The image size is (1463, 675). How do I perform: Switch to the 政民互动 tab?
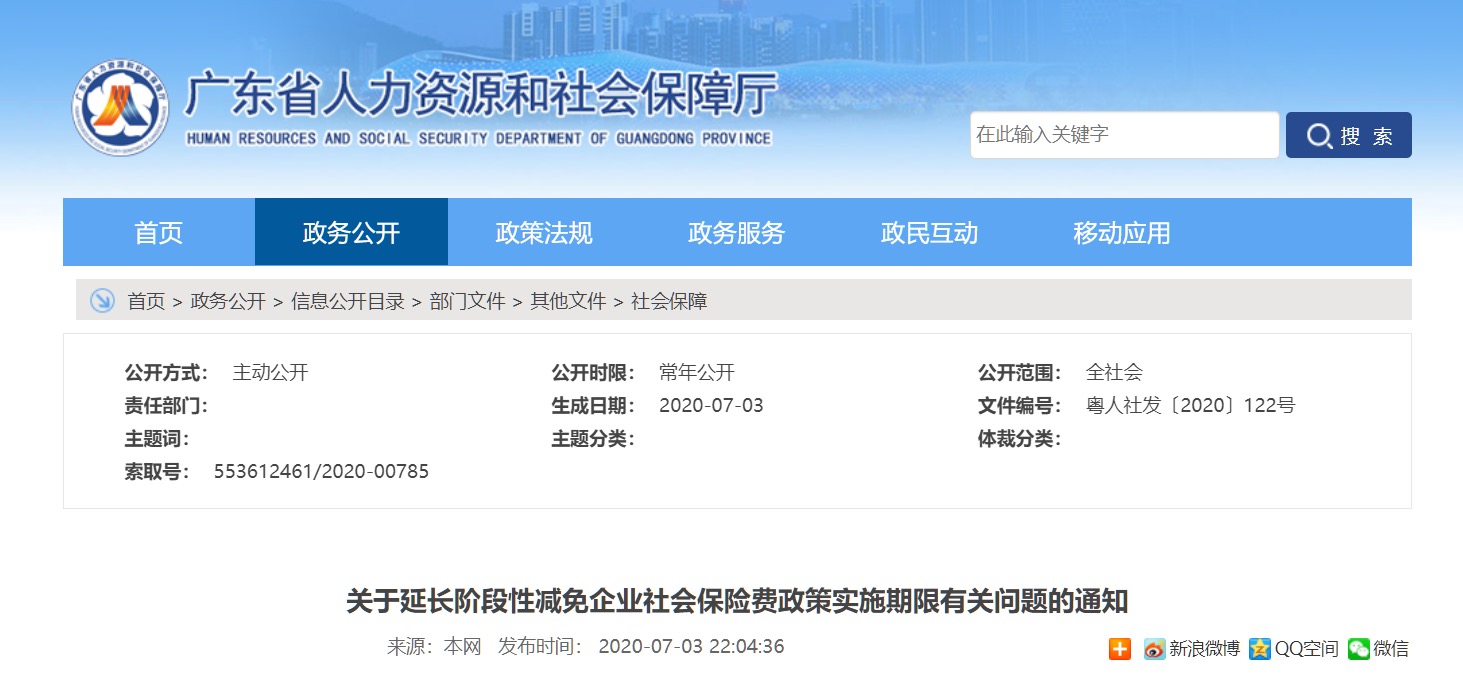[929, 233]
